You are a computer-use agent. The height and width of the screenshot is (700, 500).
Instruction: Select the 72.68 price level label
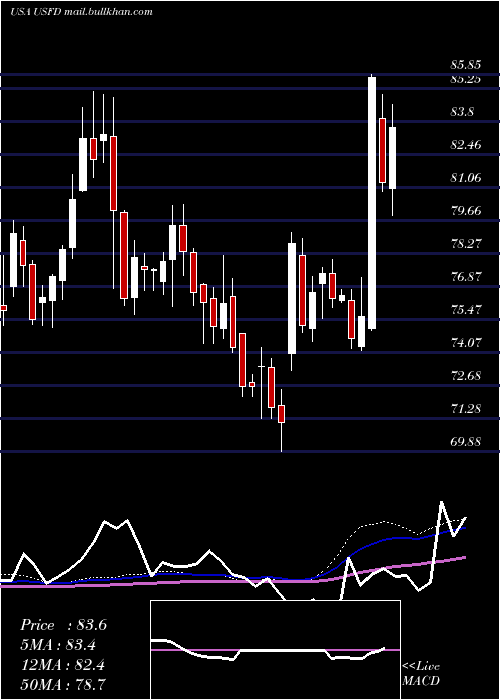tap(466, 375)
